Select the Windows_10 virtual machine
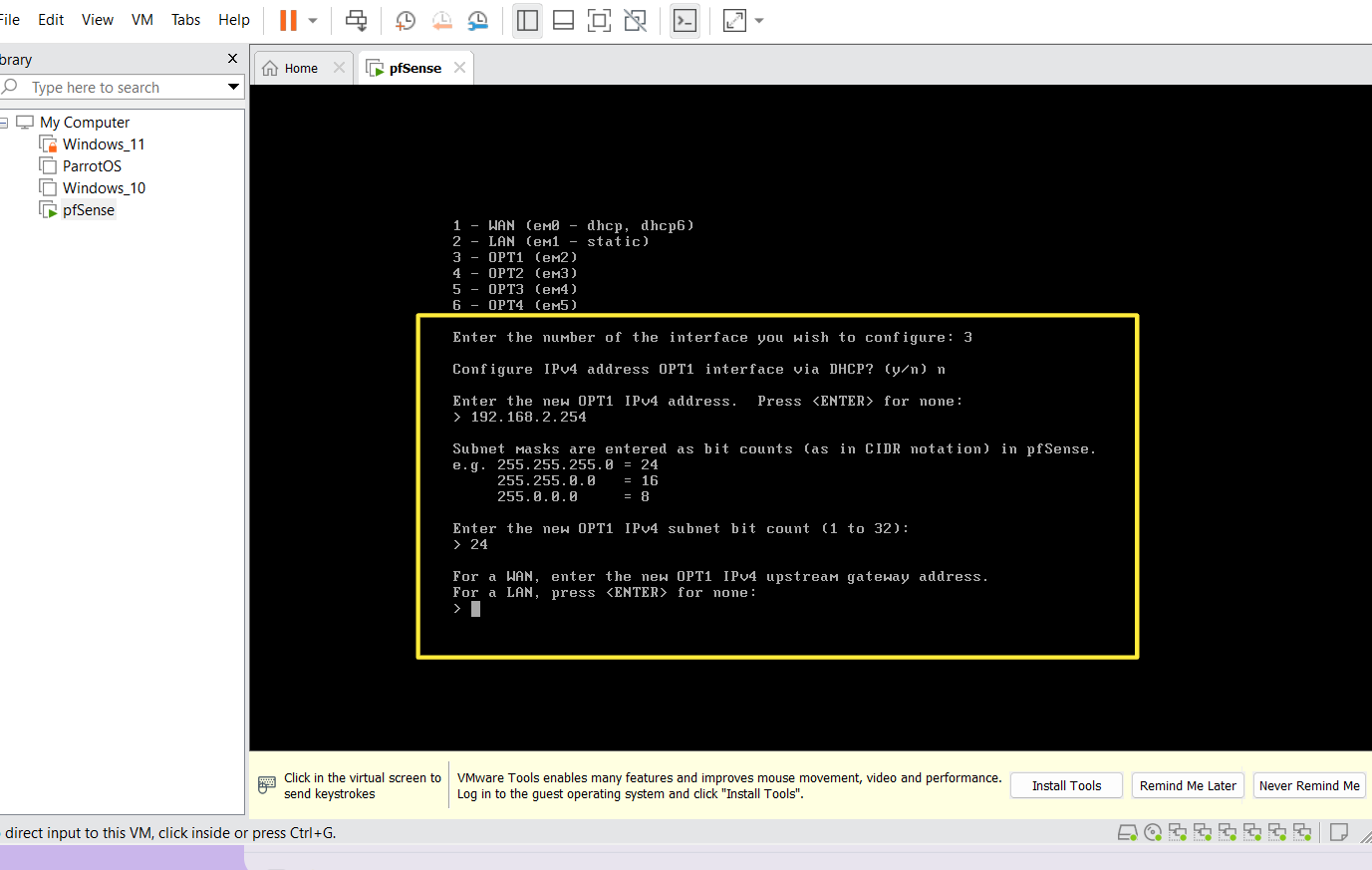 [x=104, y=188]
